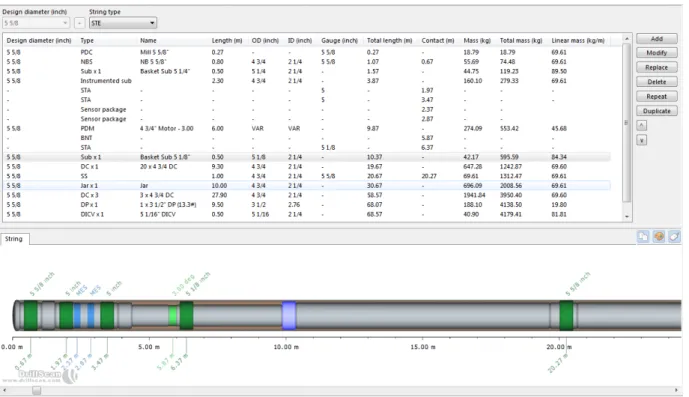Click the eraser icon above string view
689x397 pixels.
[674, 237]
